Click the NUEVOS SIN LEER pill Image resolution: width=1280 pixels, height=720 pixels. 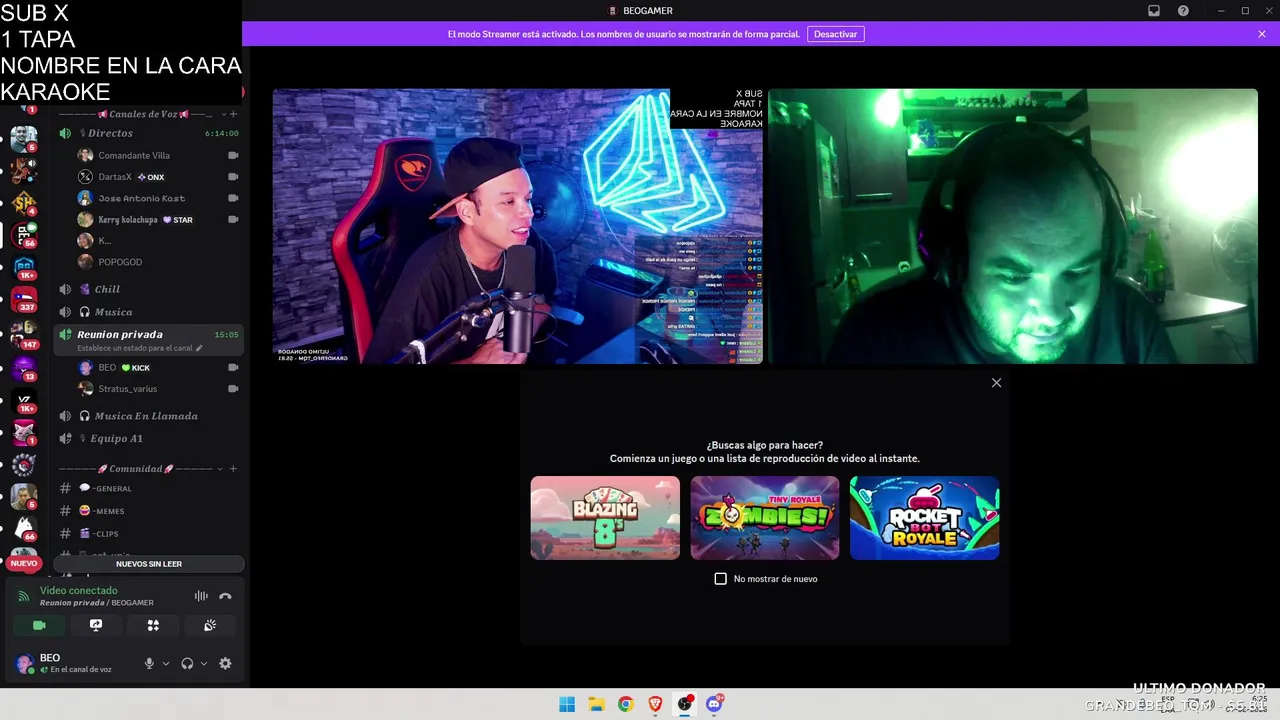coord(149,564)
